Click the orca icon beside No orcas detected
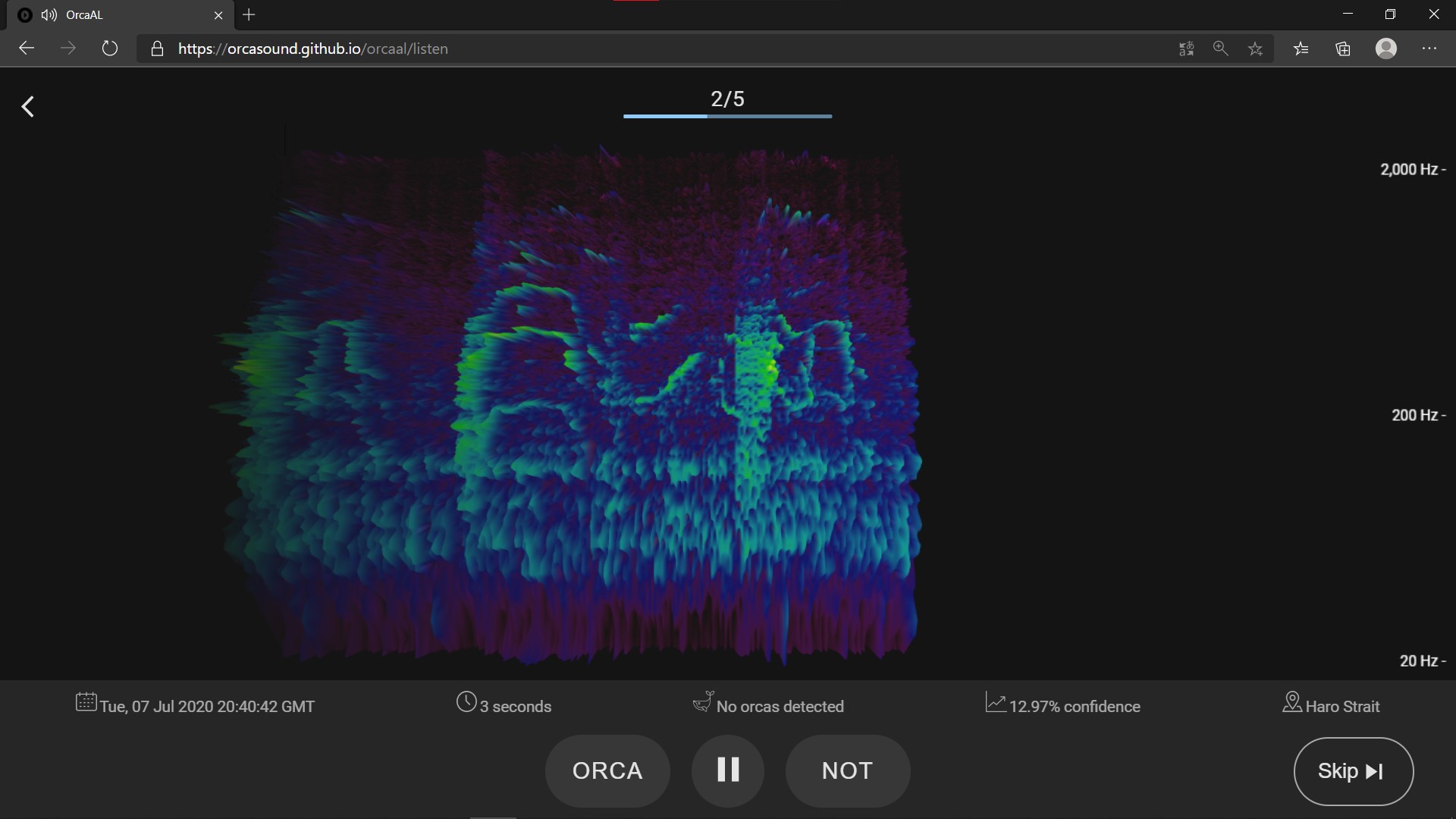The height and width of the screenshot is (819, 1456). 703,702
